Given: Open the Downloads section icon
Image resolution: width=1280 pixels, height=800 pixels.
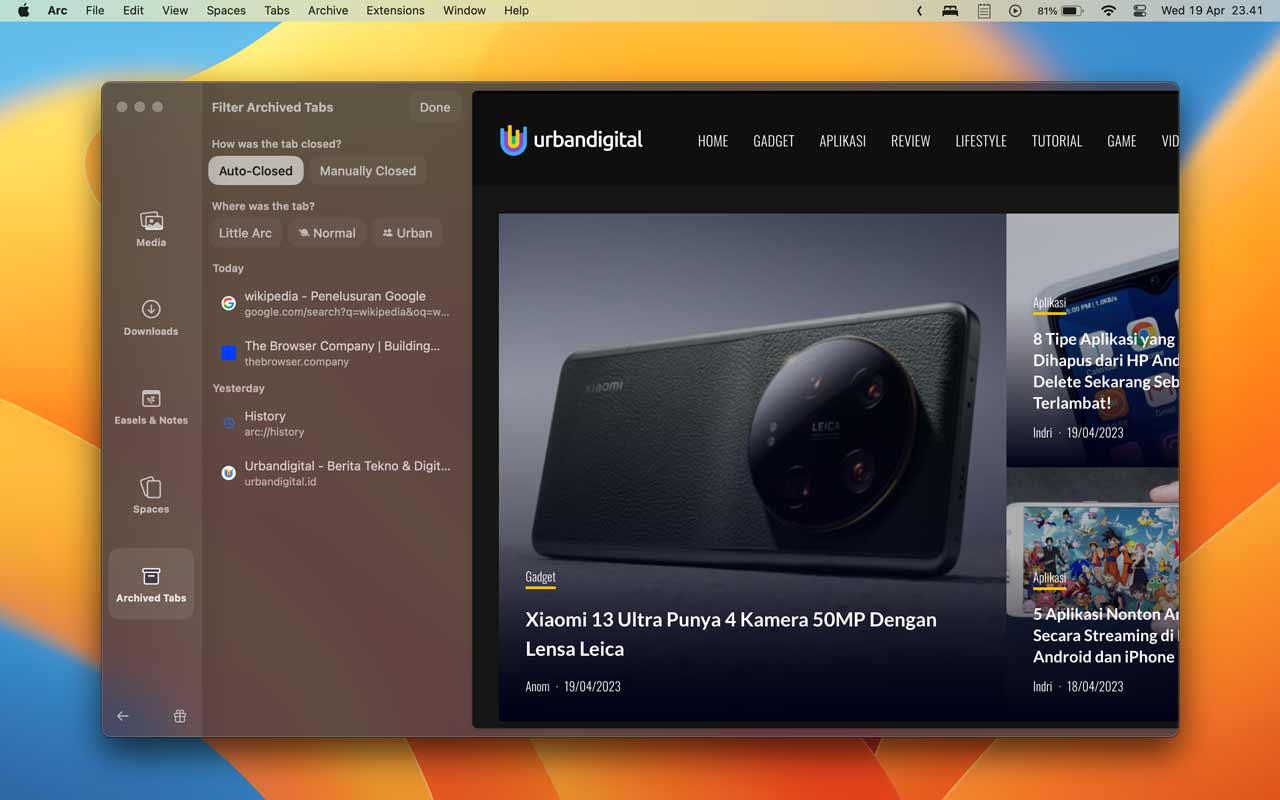Looking at the screenshot, I should pyautogui.click(x=151, y=310).
